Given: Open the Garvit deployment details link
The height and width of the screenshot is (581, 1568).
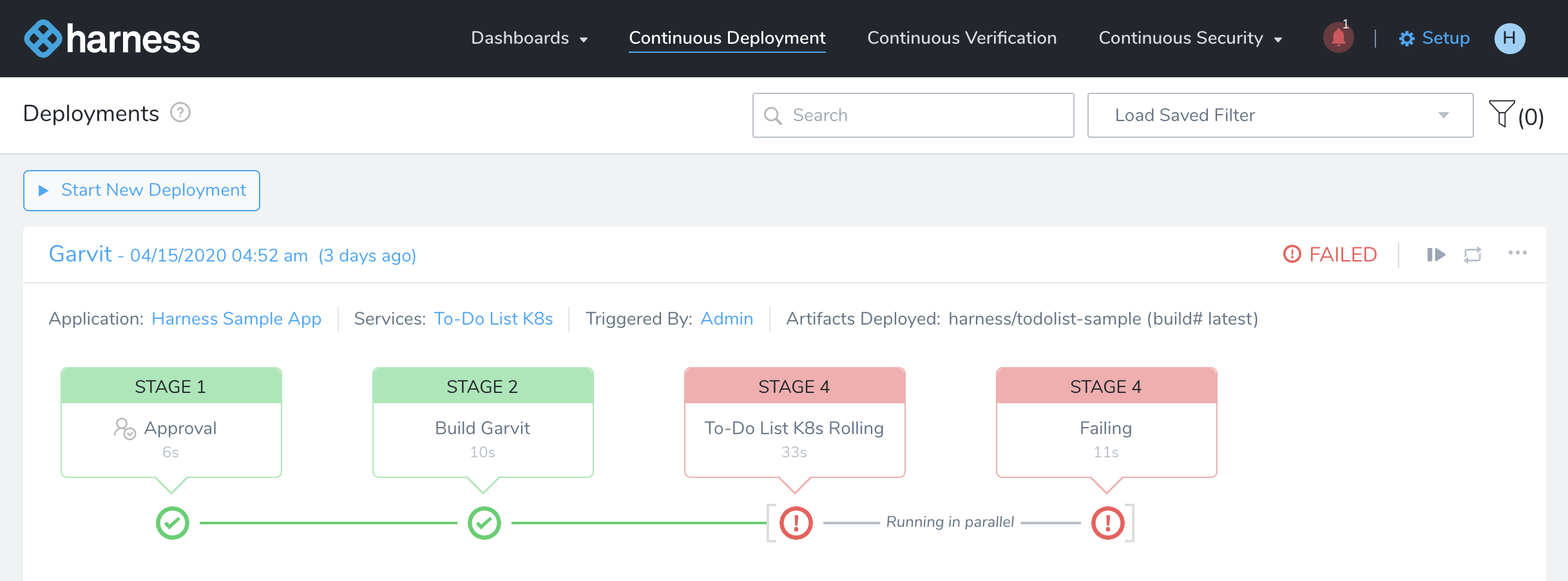Looking at the screenshot, I should point(233,254).
